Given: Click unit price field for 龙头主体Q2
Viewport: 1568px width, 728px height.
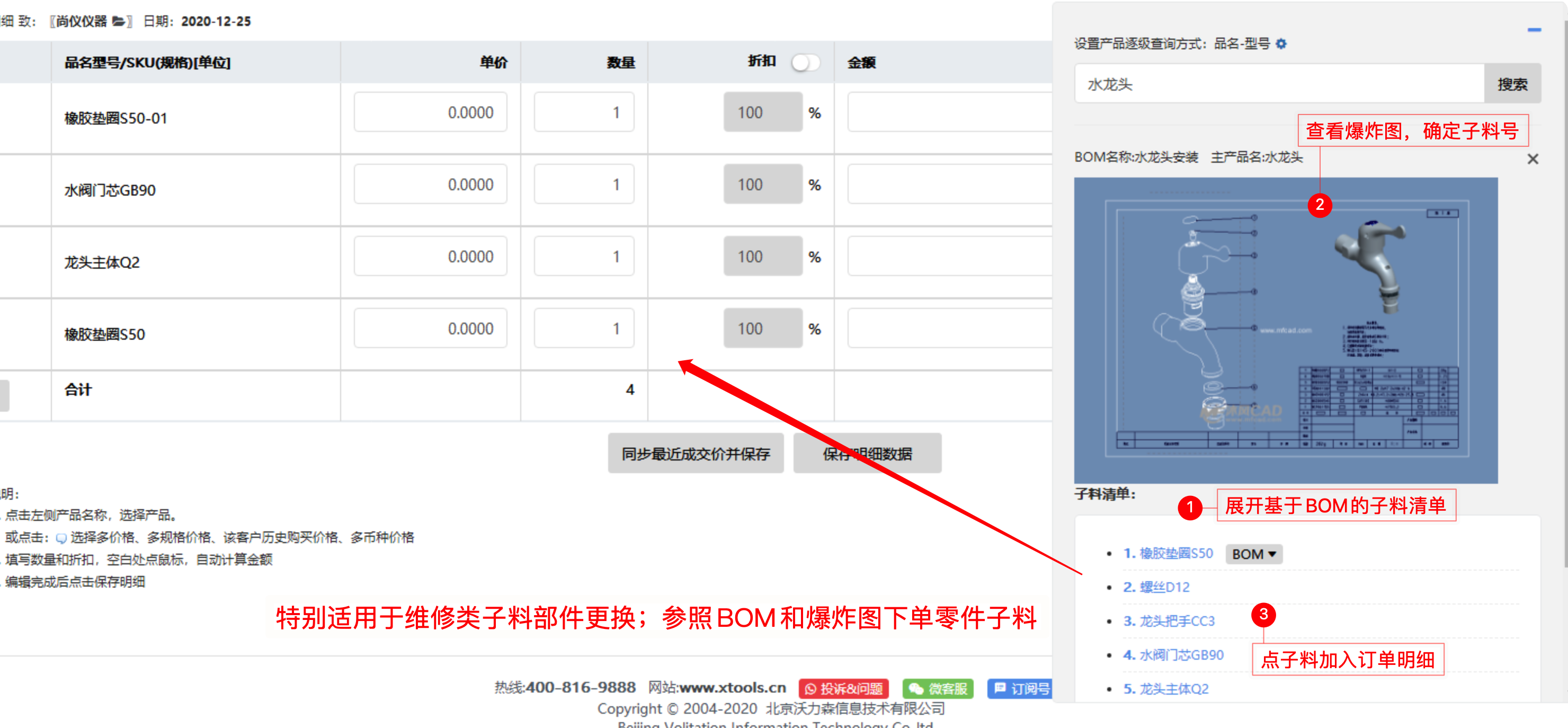Looking at the screenshot, I should (430, 256).
